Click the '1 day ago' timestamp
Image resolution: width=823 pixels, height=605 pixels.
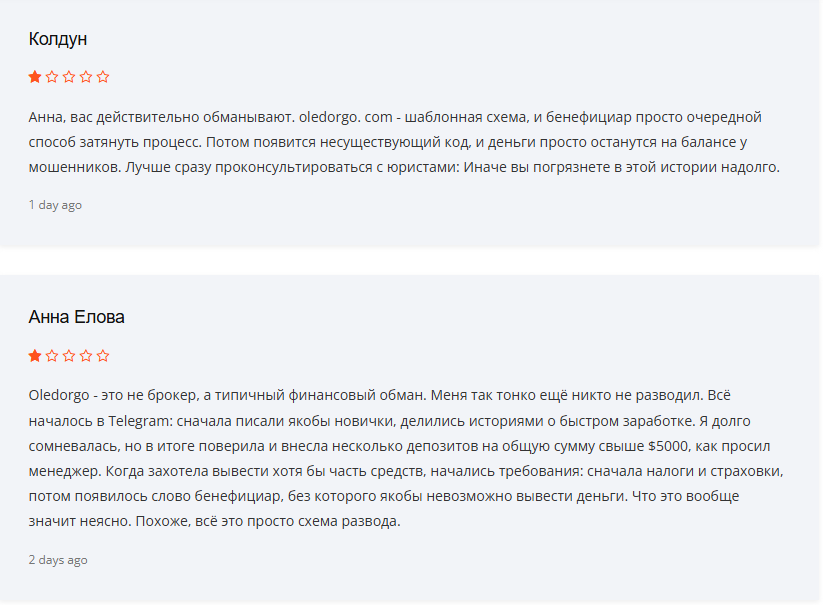(55, 205)
